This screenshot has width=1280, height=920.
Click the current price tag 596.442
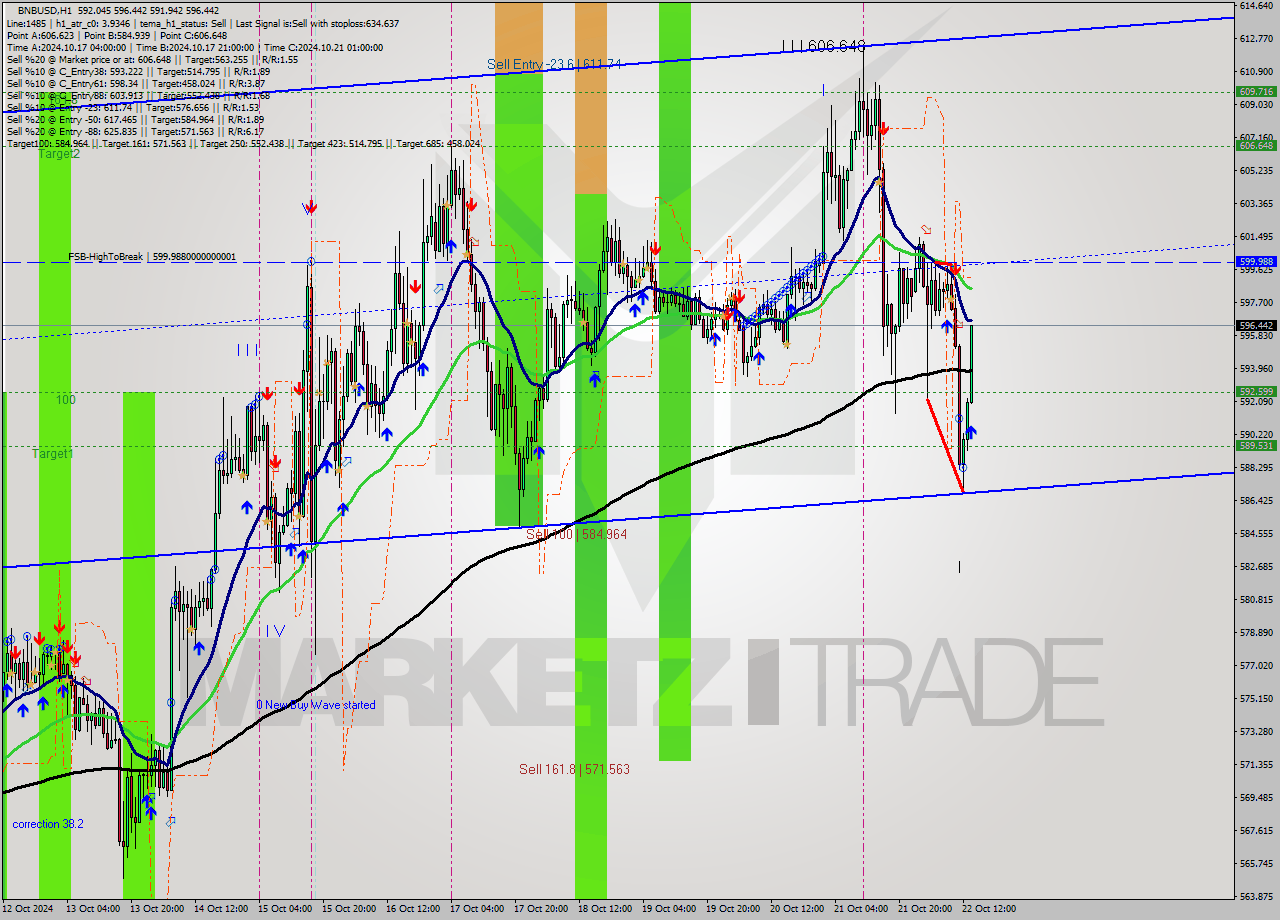pyautogui.click(x=1257, y=325)
